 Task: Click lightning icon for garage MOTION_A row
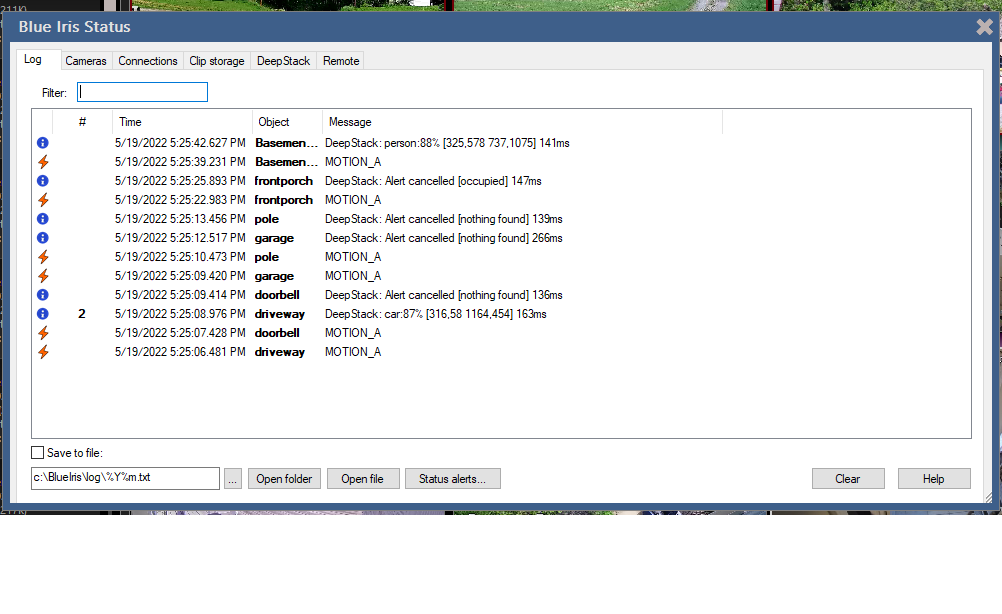(x=43, y=276)
